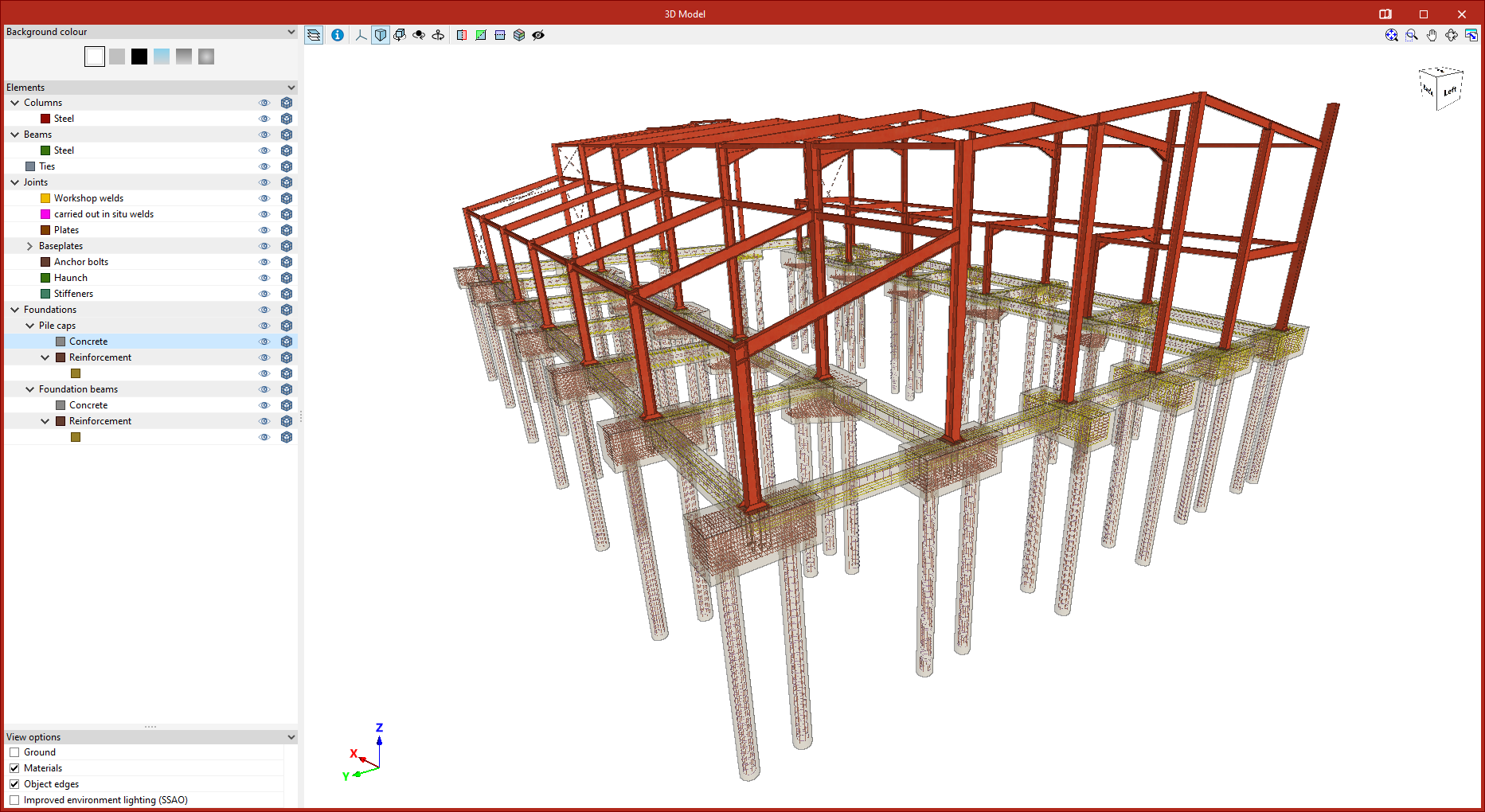Click the blue and red vertical section icon

(x=462, y=35)
